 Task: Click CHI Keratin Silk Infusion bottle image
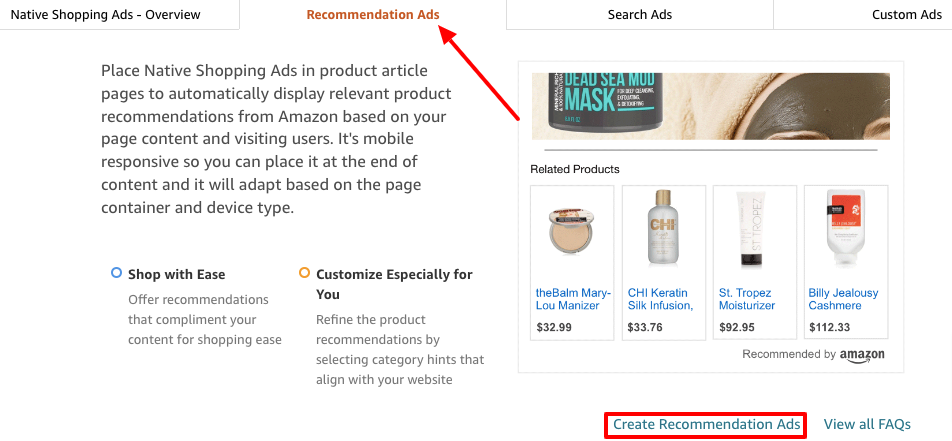[663, 231]
